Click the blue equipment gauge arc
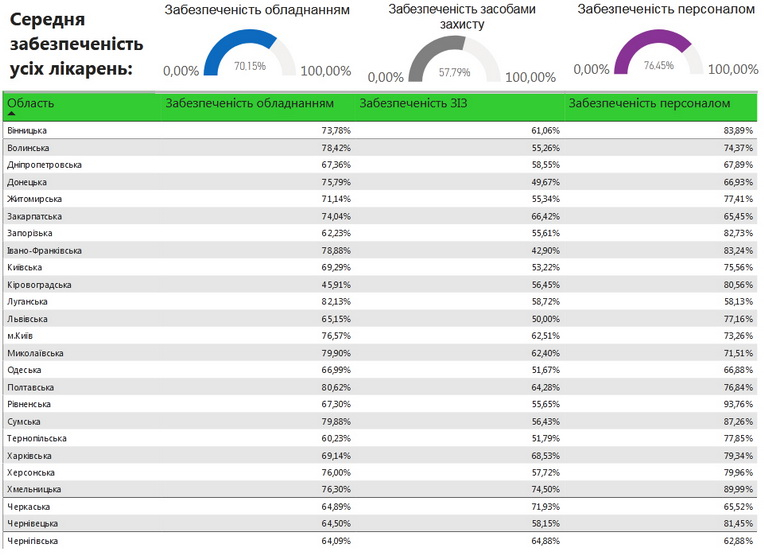This screenshot has height=560, width=764. 222,43
